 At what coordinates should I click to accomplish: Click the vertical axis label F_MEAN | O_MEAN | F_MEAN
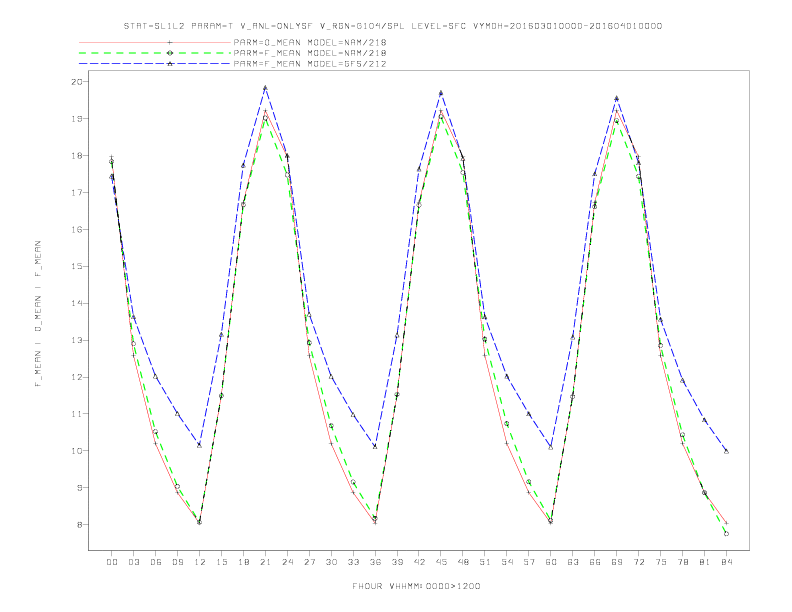click(38, 314)
